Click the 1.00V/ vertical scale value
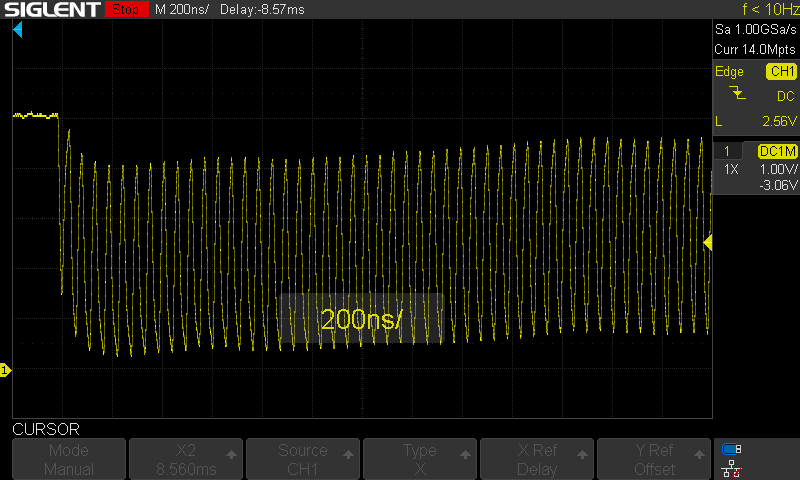800x480 pixels. coord(778,169)
